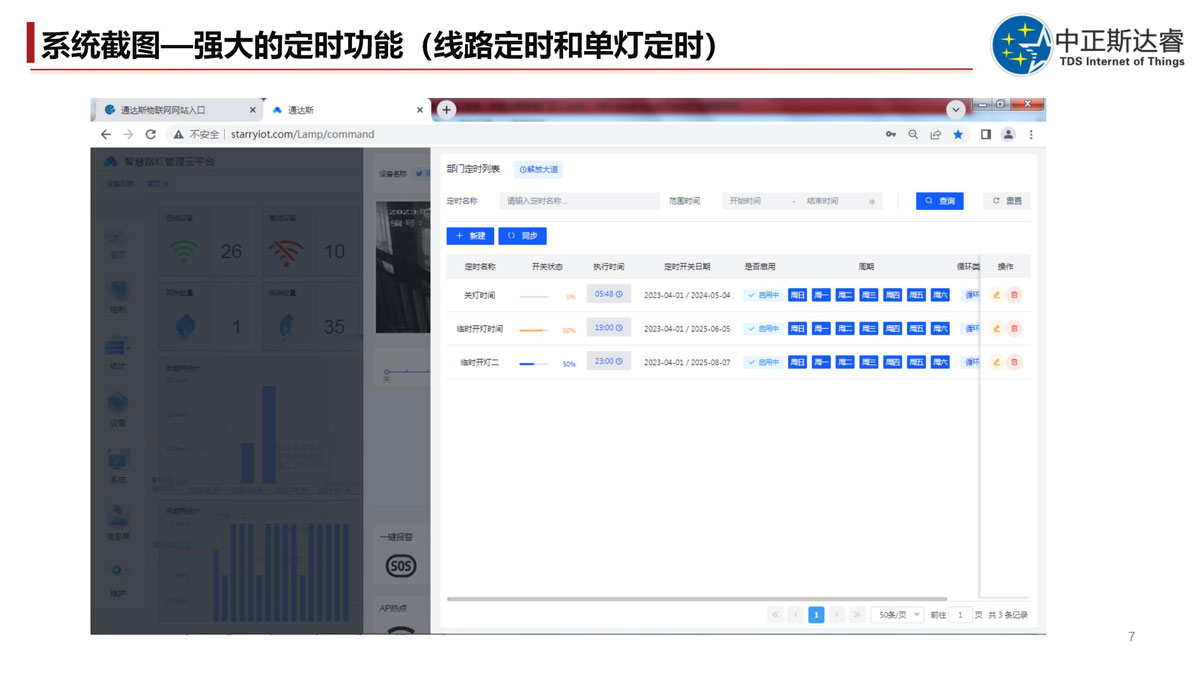Bookmark page using the star icon

click(958, 134)
